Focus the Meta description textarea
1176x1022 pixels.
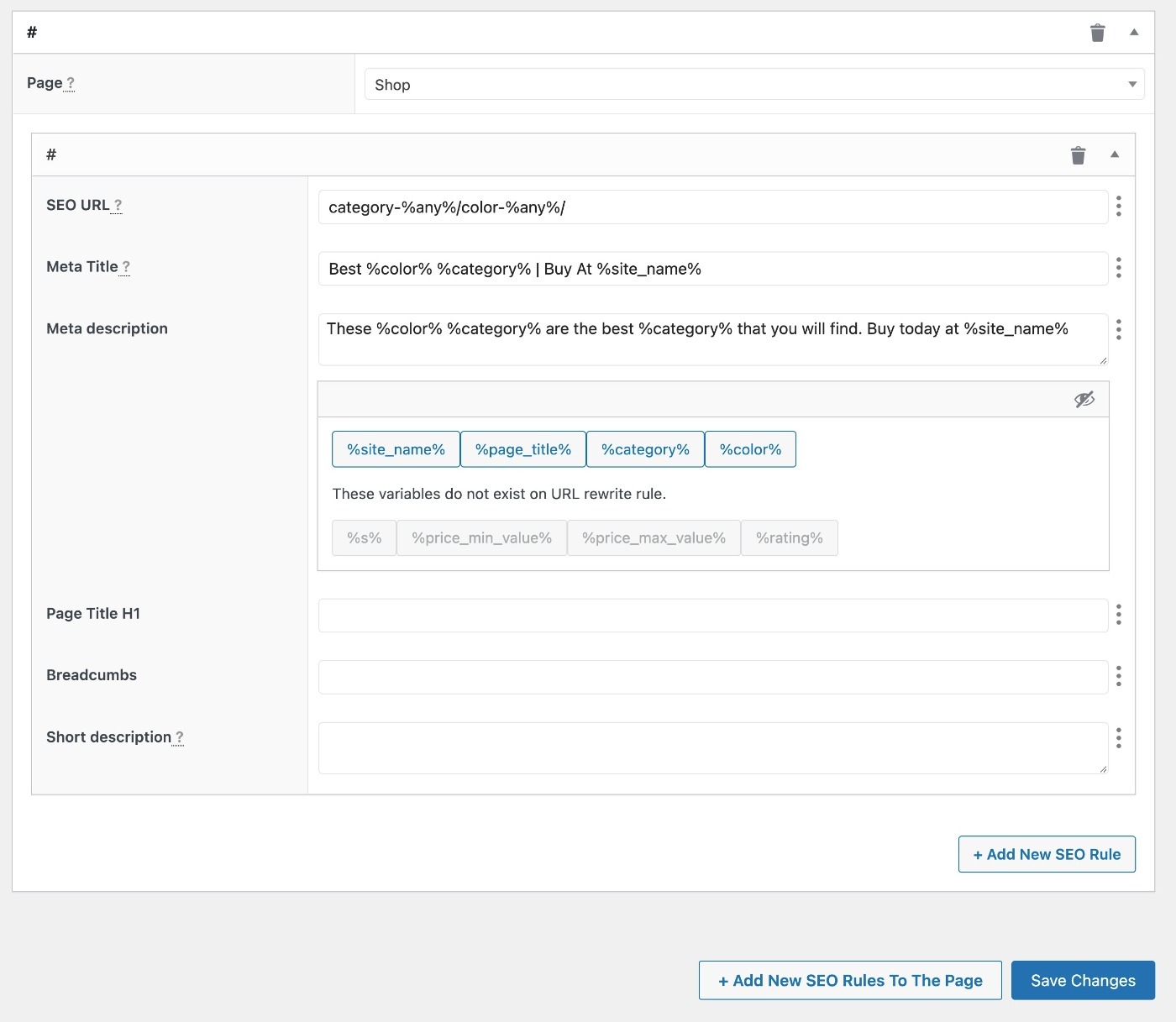pyautogui.click(x=713, y=339)
